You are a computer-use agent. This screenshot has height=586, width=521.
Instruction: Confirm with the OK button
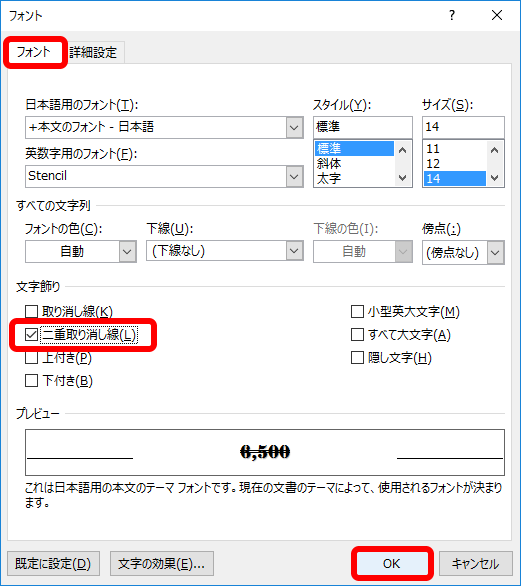(x=392, y=564)
